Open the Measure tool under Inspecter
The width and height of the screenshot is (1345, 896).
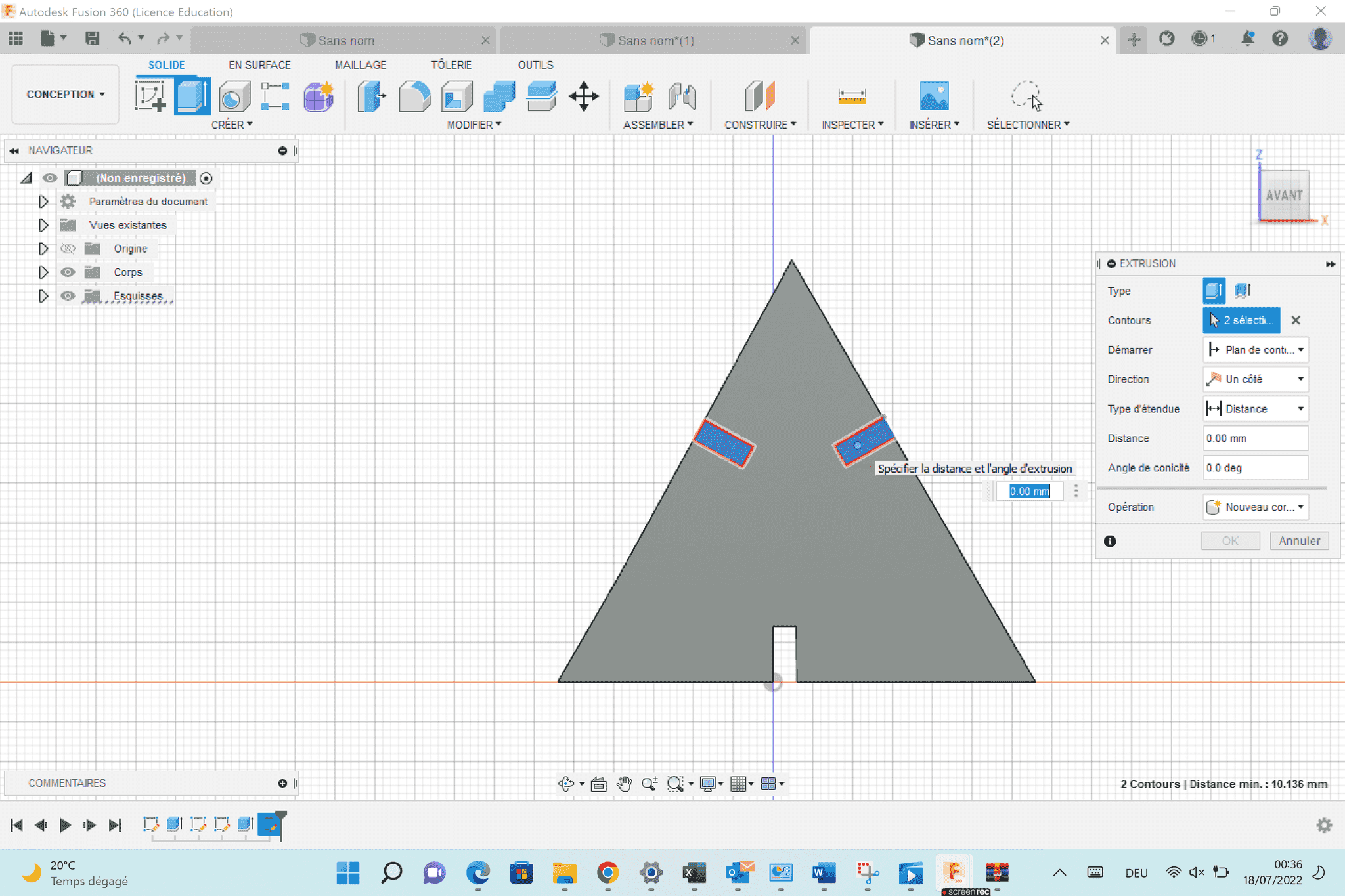click(x=852, y=96)
